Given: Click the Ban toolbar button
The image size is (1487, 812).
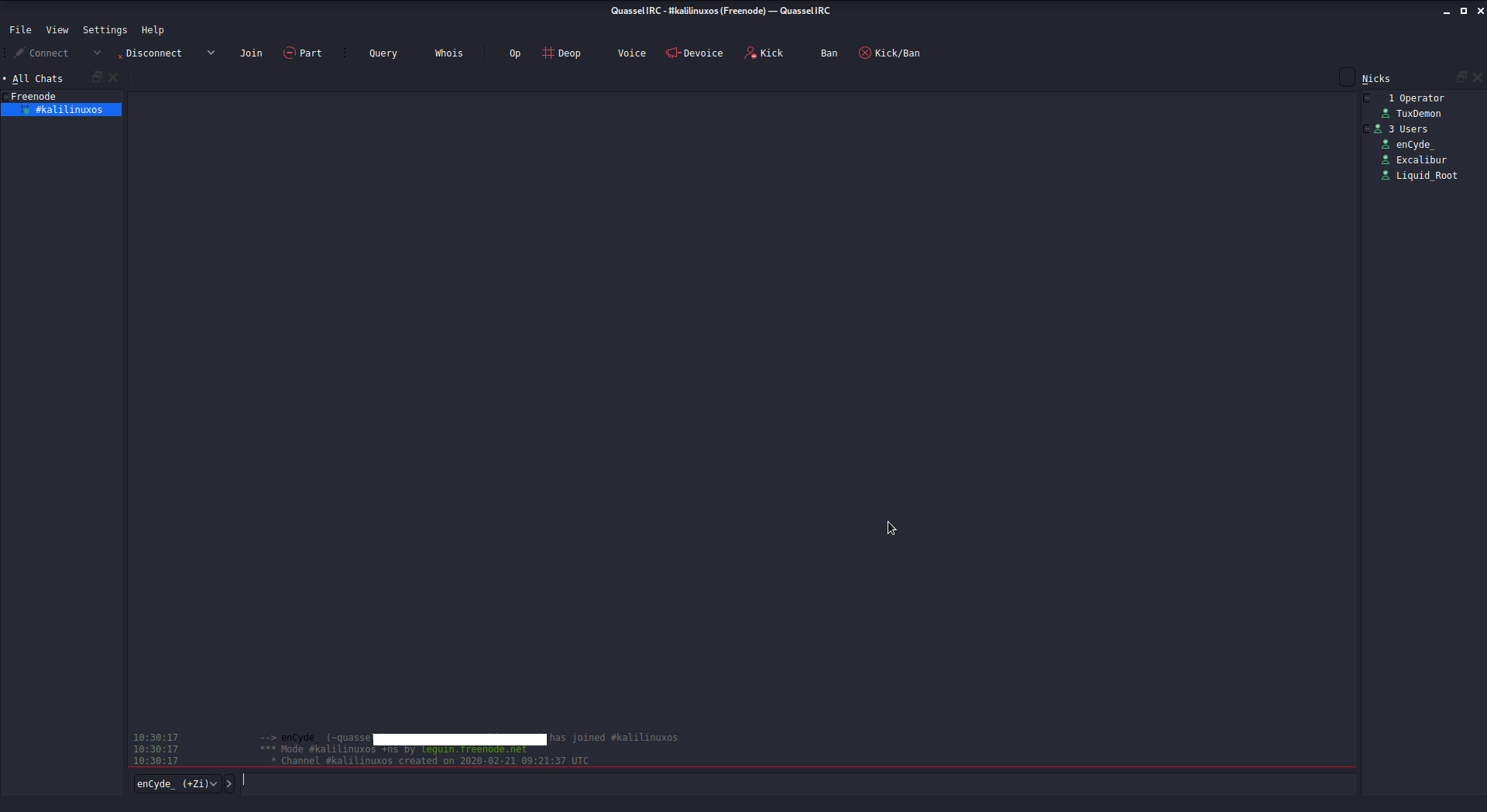Looking at the screenshot, I should click(829, 53).
